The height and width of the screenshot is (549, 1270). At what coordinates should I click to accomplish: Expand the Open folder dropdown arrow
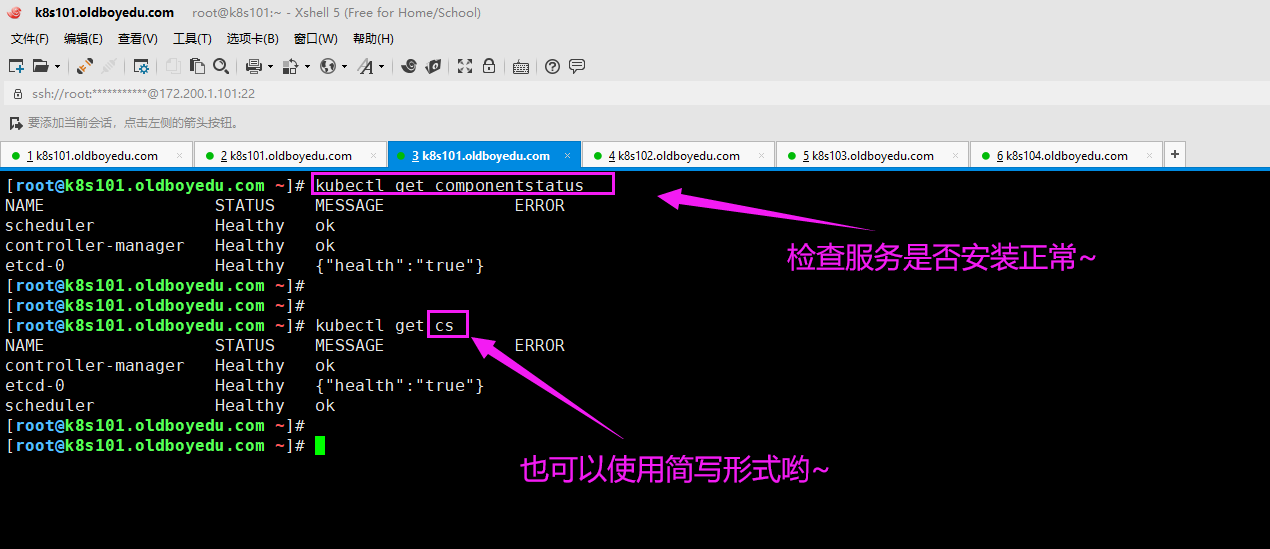click(57, 67)
